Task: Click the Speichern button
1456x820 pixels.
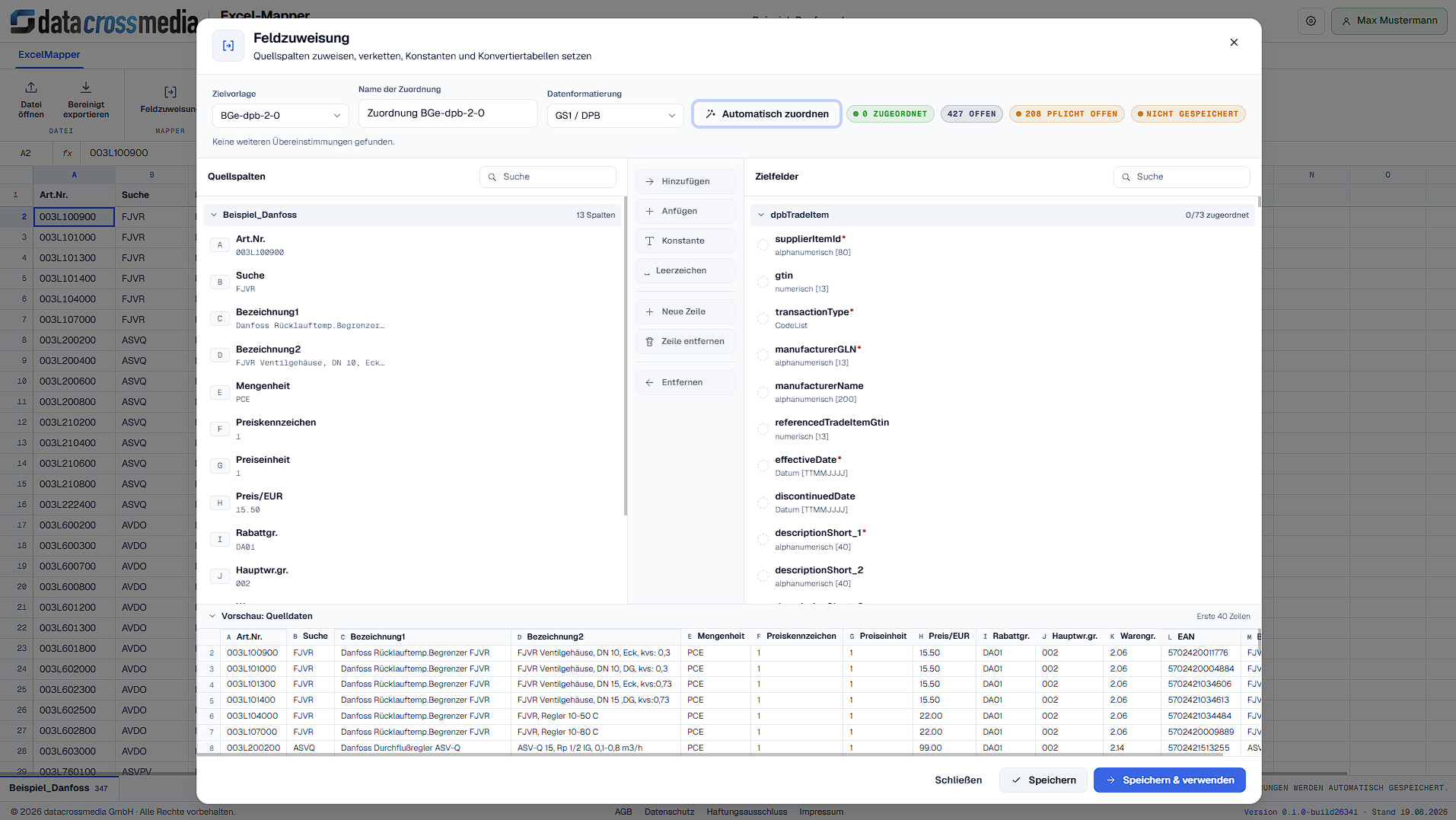Action: point(1043,780)
